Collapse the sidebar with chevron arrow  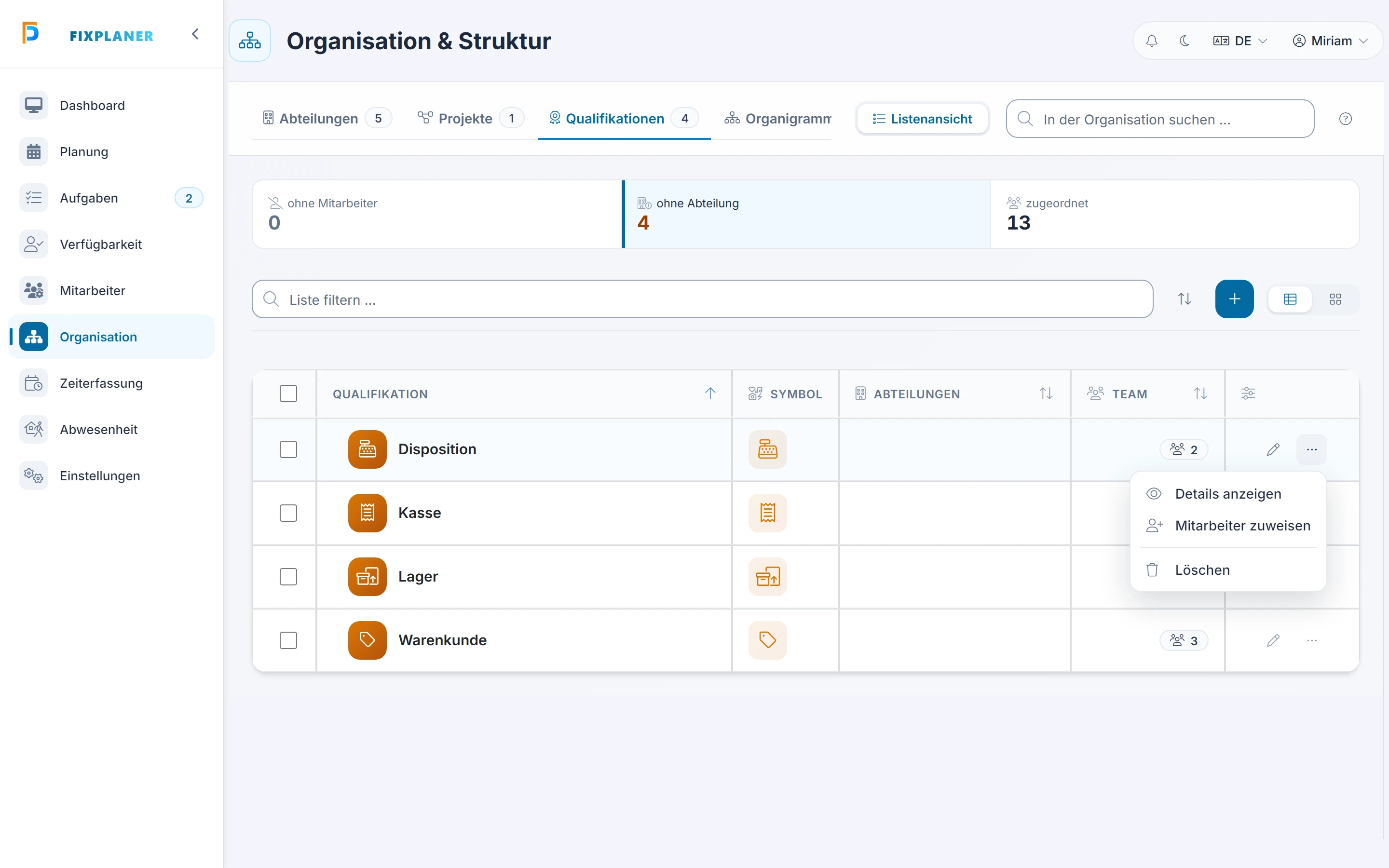pyautogui.click(x=195, y=34)
